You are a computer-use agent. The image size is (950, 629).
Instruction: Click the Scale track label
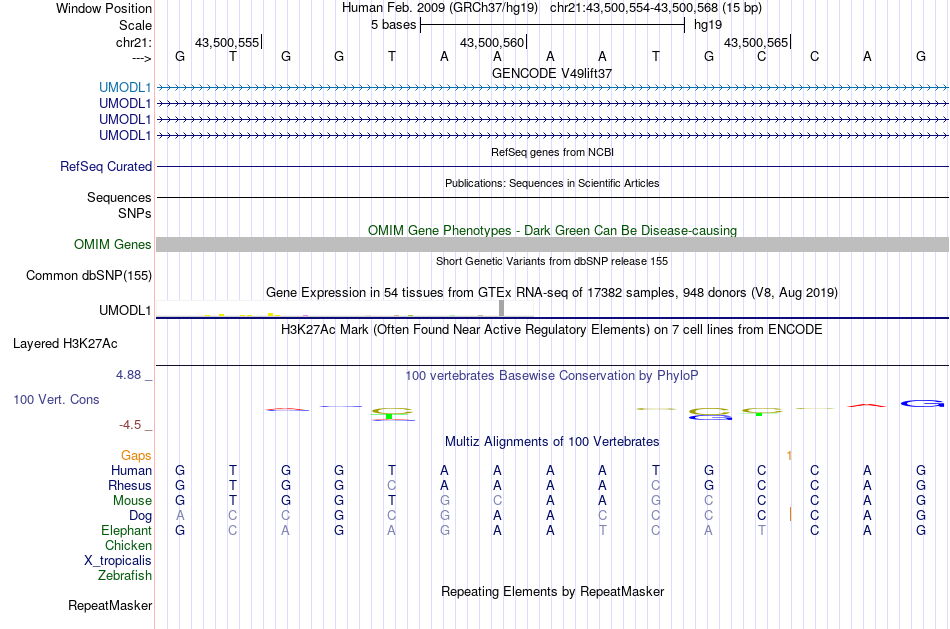click(x=135, y=25)
